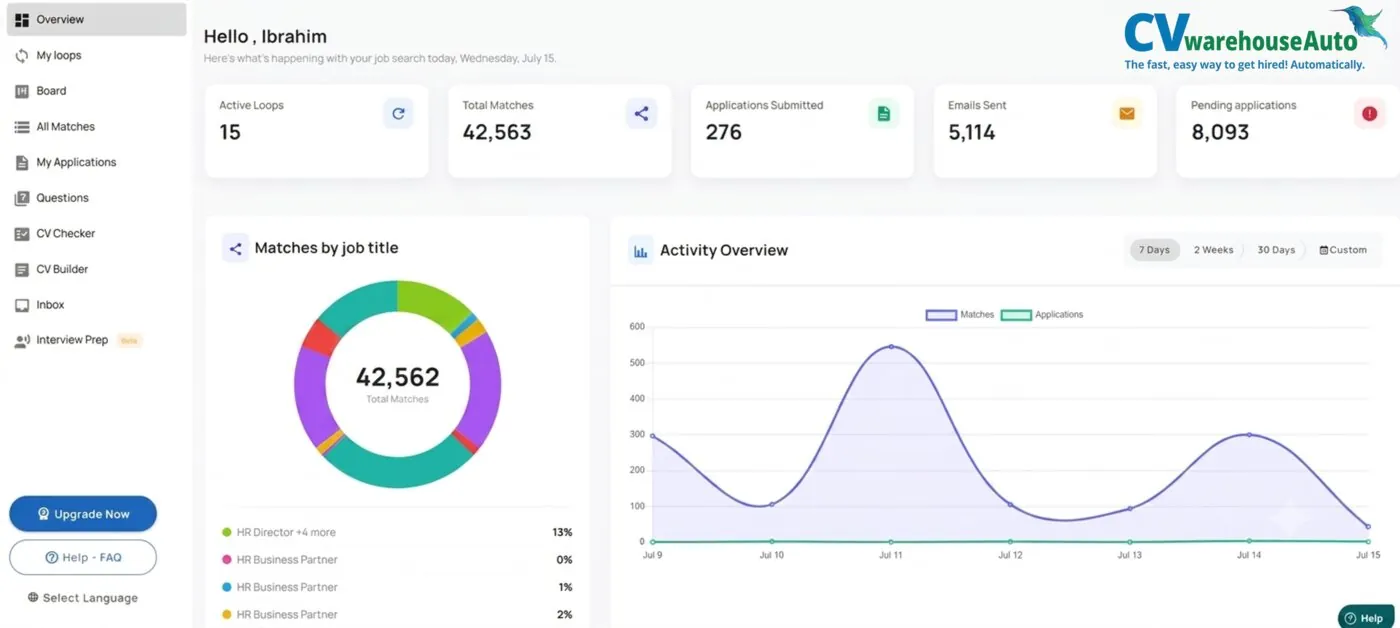Toggle the Matches legend in chart
The width and height of the screenshot is (1400, 628).
pos(960,314)
